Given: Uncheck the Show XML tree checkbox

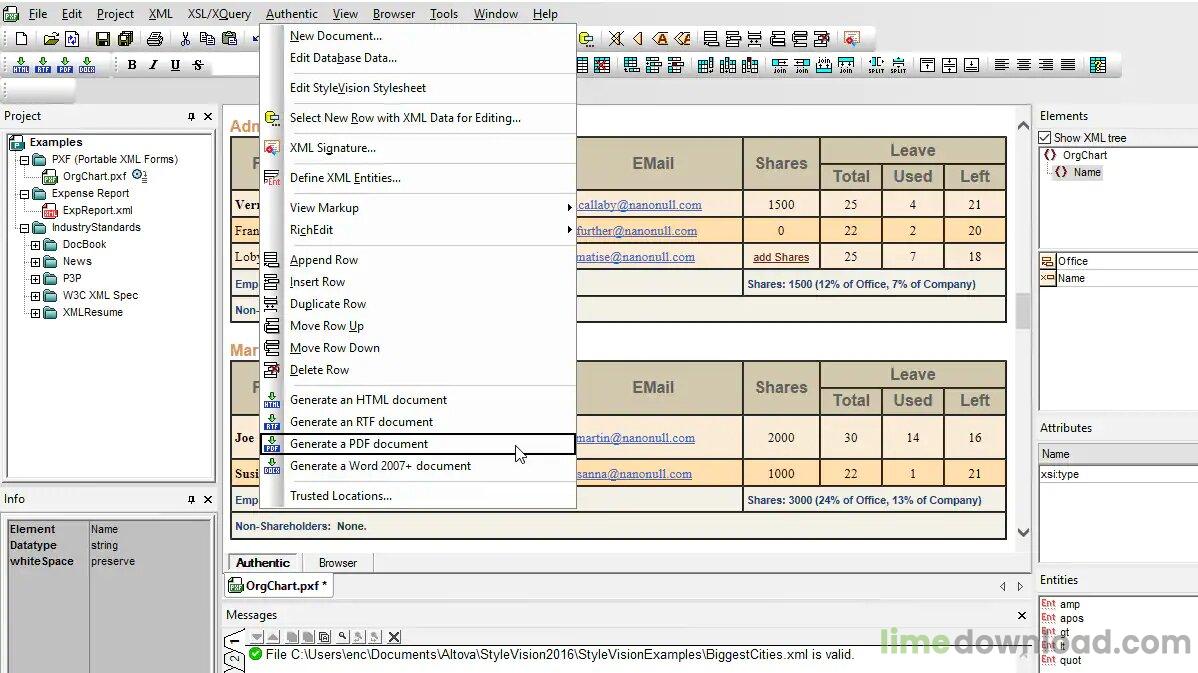Looking at the screenshot, I should tap(1044, 137).
